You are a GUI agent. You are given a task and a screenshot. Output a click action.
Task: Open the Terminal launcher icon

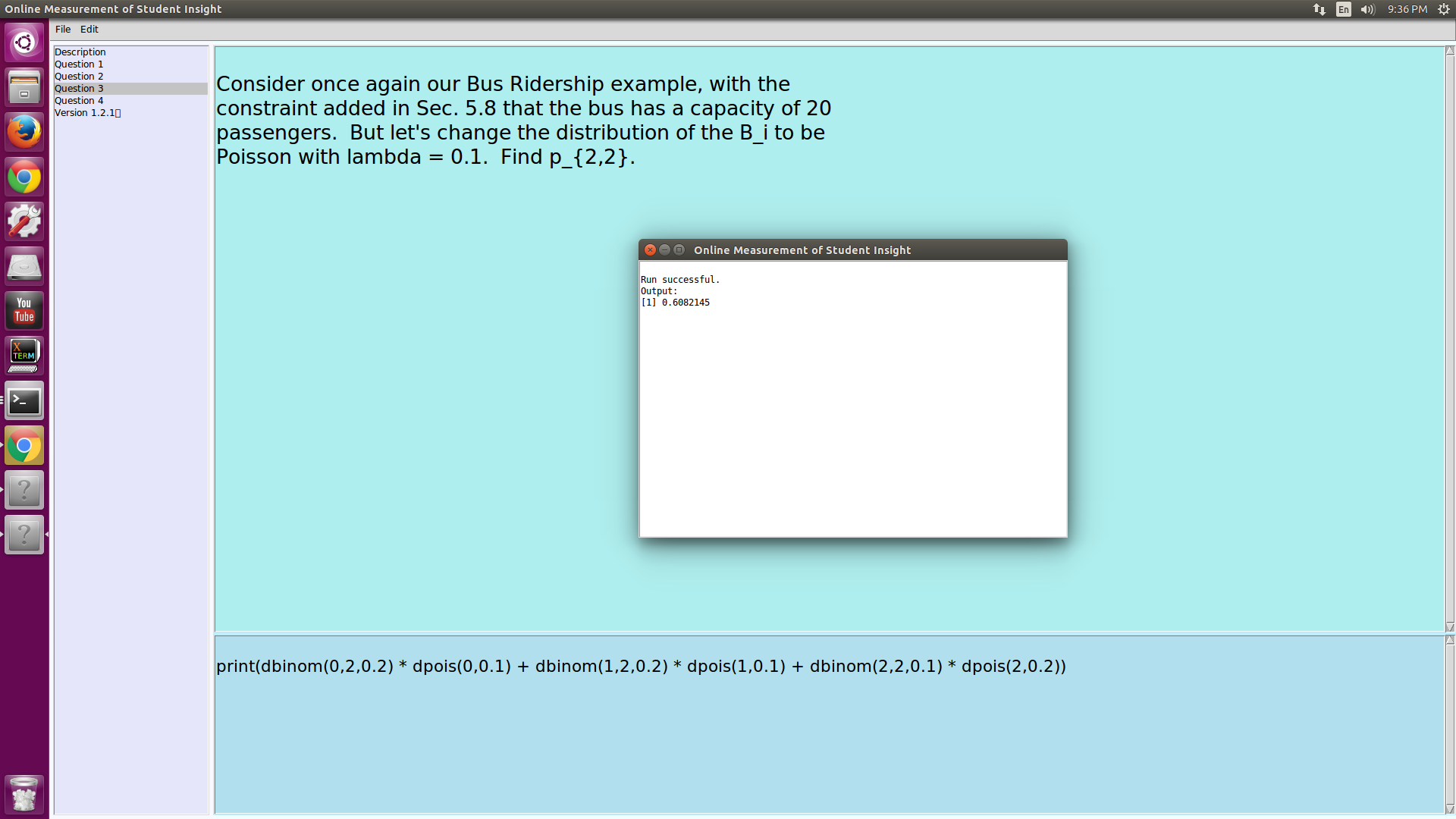[x=24, y=400]
